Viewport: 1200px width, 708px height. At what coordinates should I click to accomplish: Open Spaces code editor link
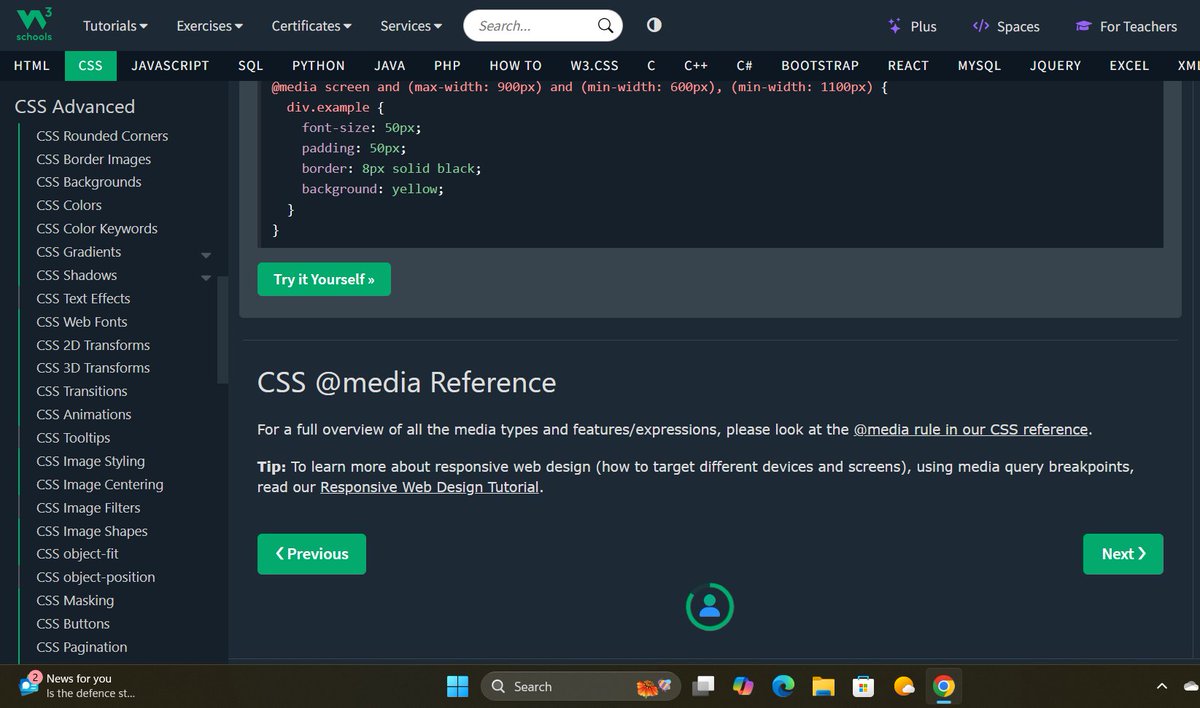pos(1006,26)
